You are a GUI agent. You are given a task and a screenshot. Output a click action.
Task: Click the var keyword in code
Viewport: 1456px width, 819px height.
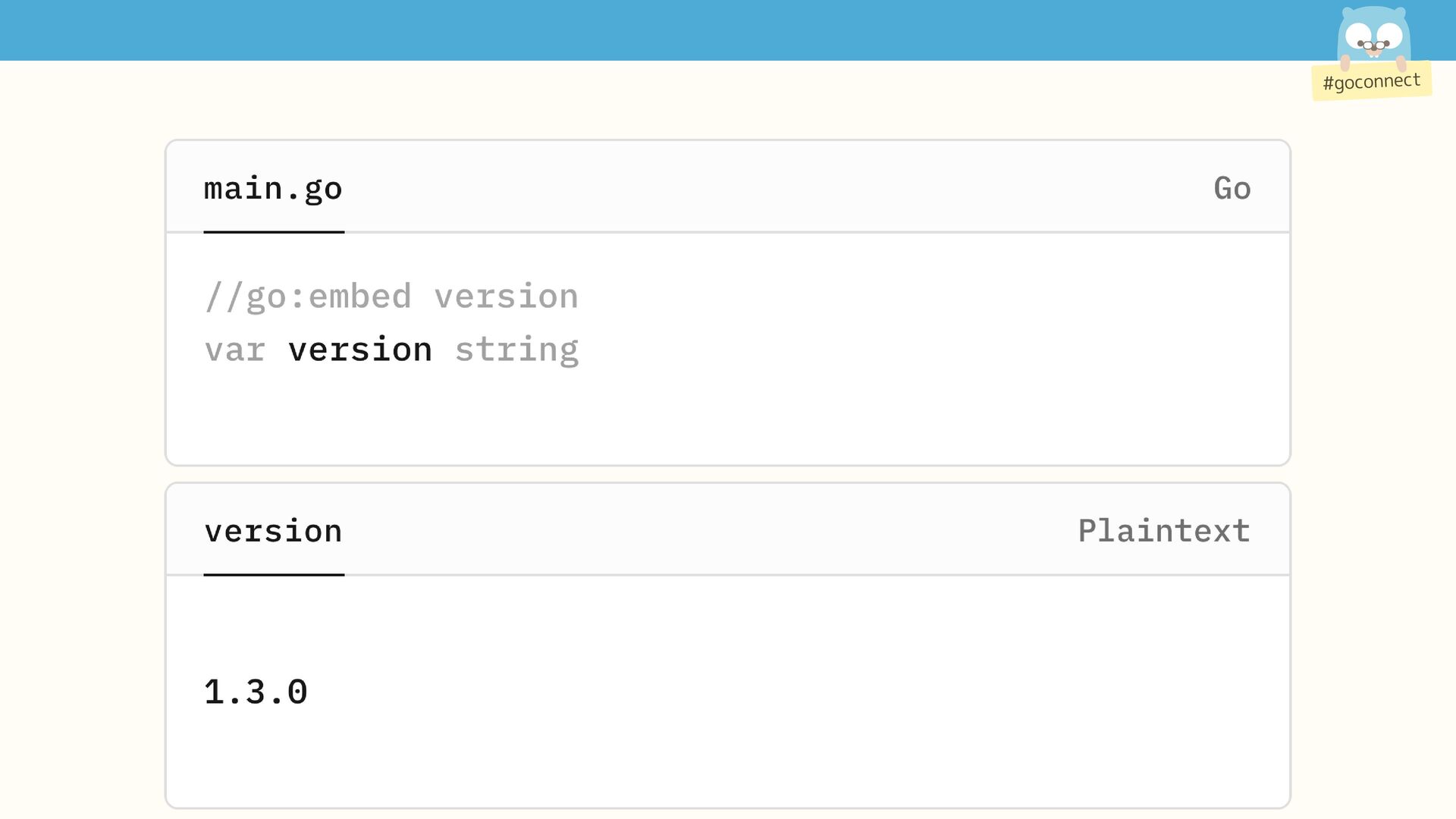point(235,350)
